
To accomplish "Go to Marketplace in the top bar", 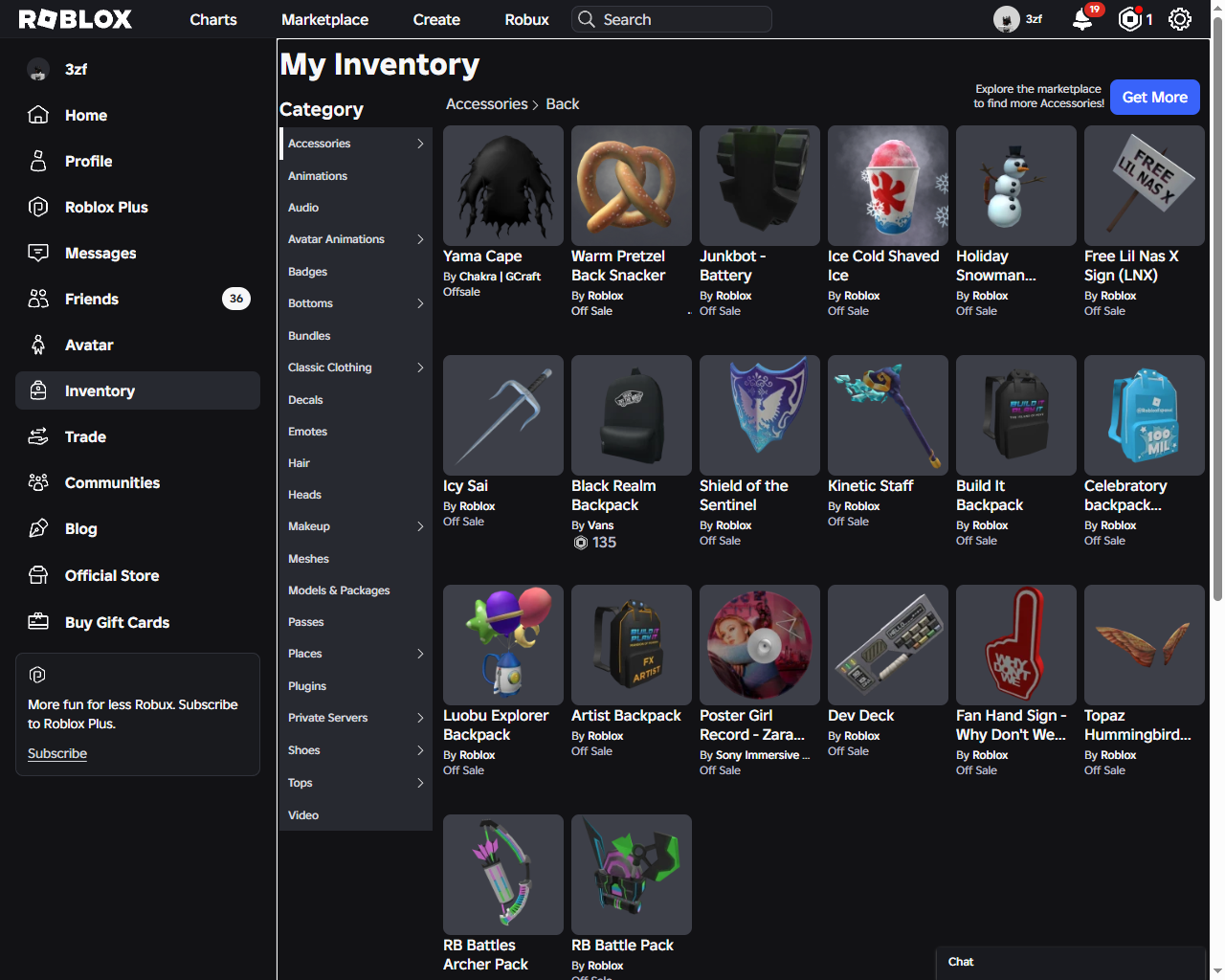I will click(x=325, y=19).
